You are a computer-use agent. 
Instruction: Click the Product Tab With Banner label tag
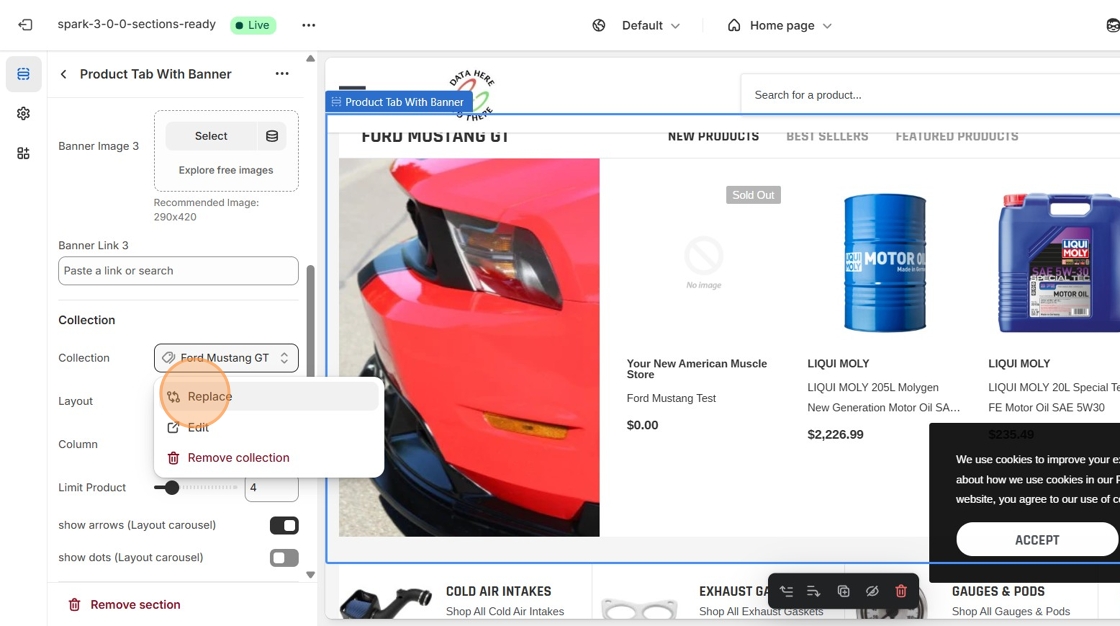coord(399,102)
